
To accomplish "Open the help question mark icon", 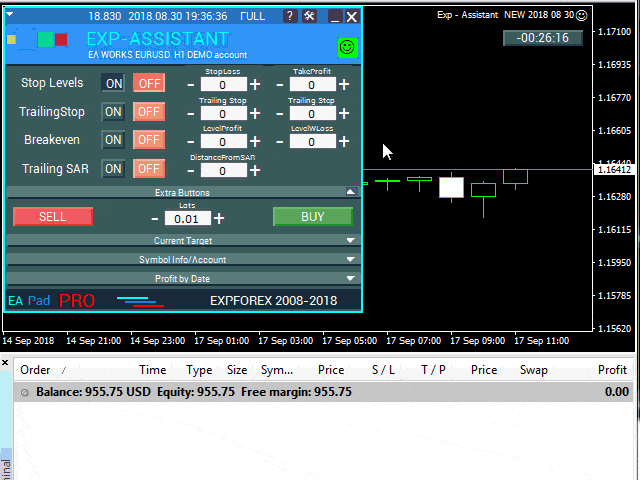I will 290,16.
